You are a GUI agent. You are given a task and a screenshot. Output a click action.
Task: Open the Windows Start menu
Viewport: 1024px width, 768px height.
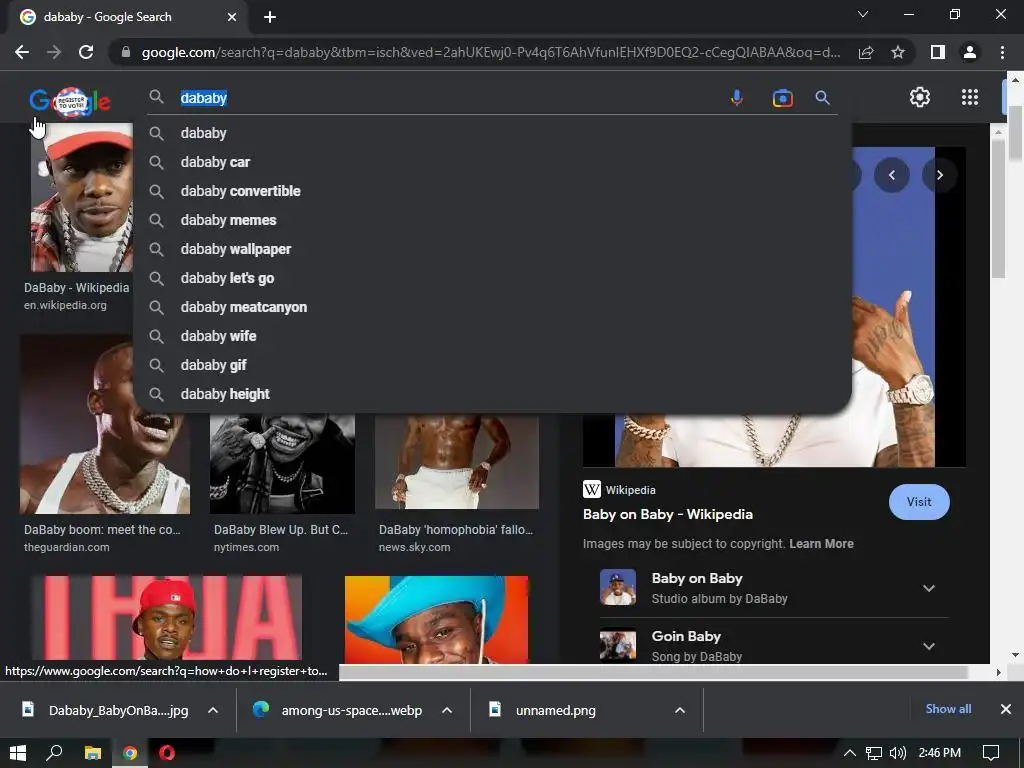(x=18, y=753)
